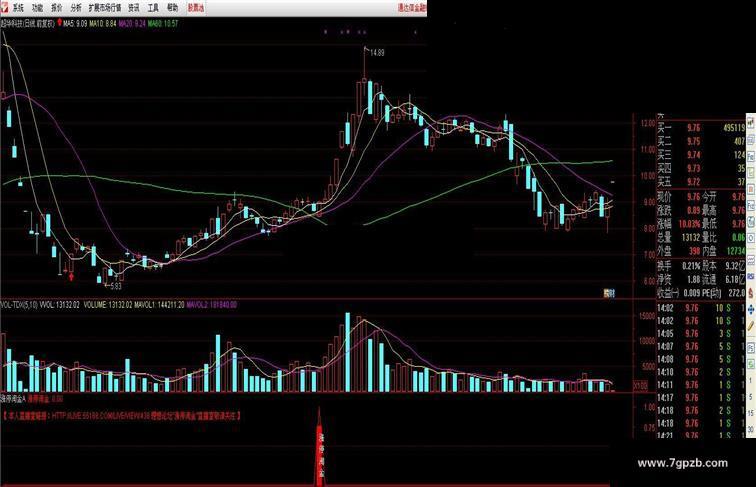756x487 pixels.
Task: Click the red dollar sign toolbar icon
Action: [751, 292]
